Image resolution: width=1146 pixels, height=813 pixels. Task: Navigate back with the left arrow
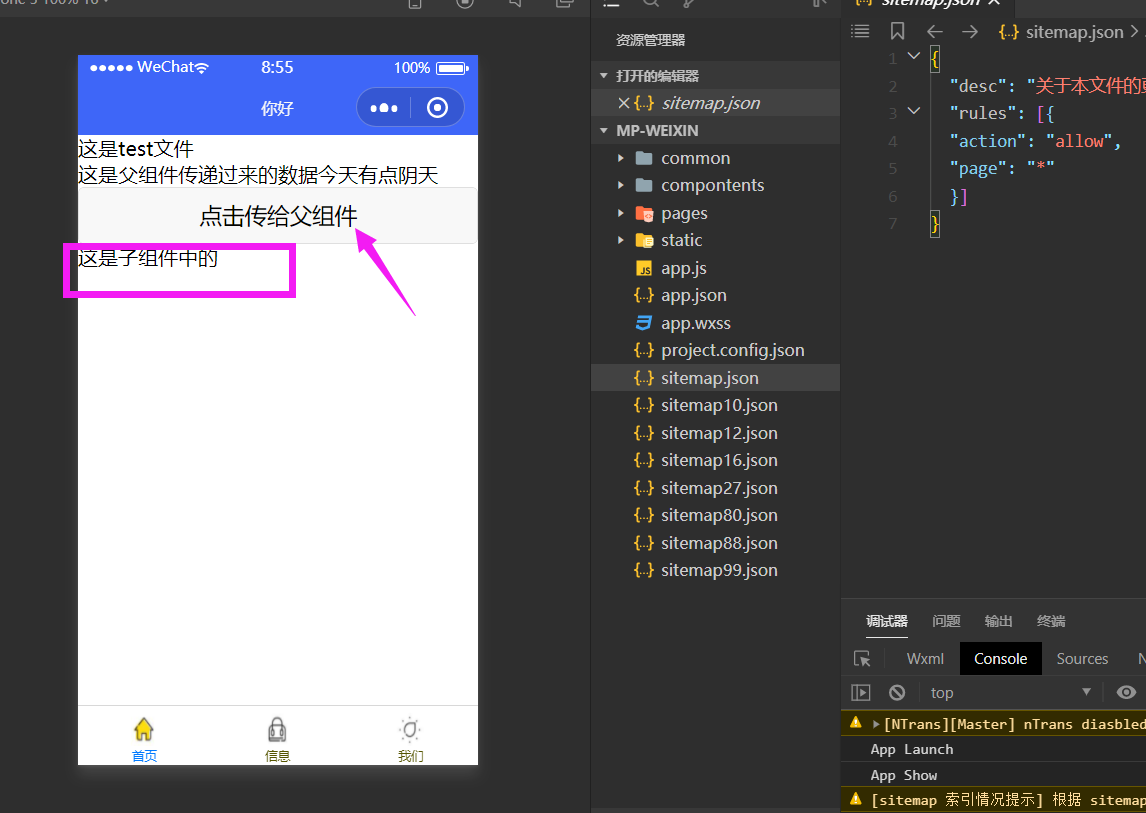coord(935,31)
